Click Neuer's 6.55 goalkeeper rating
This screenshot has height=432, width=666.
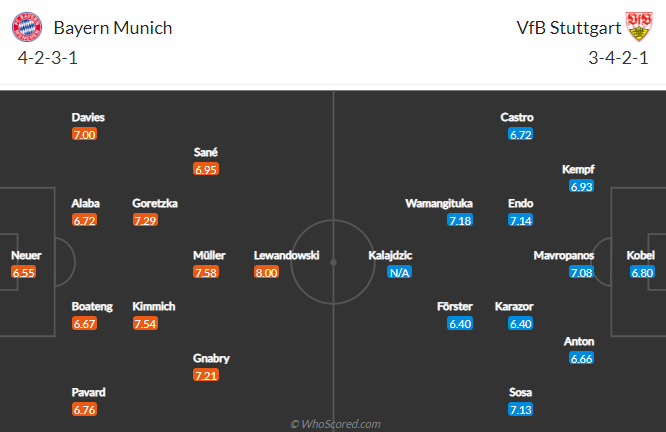tap(24, 272)
